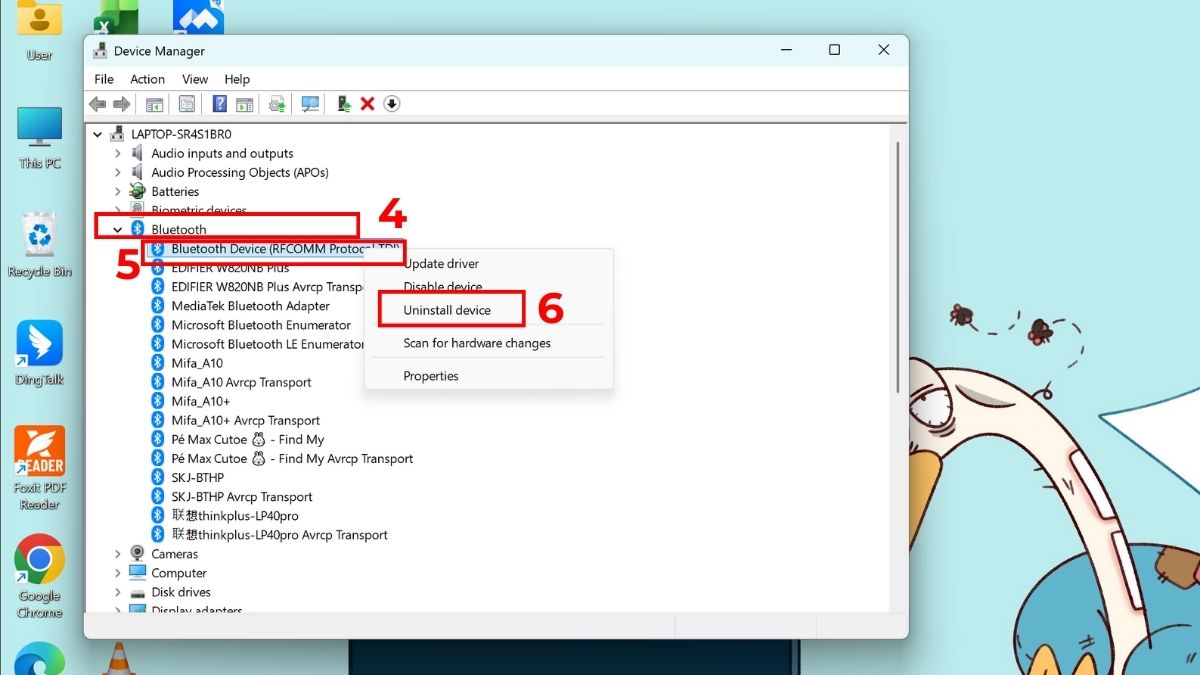Select the EDIFIER W820NB Plus row
The image size is (1200, 675).
coord(230,268)
